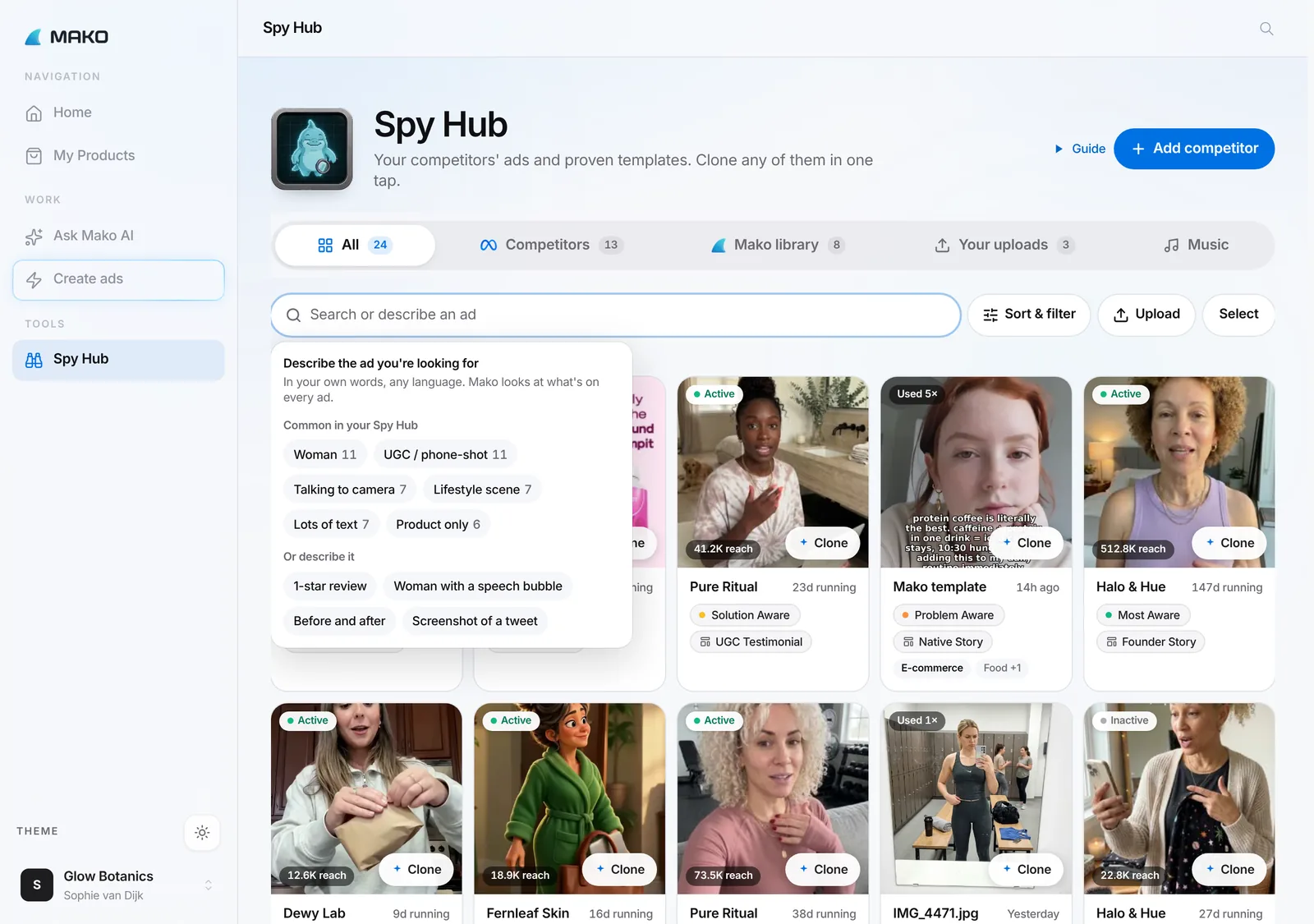Viewport: 1314px width, 924px height.
Task: Focus the Search or describe an ad field
Action: coord(616,315)
